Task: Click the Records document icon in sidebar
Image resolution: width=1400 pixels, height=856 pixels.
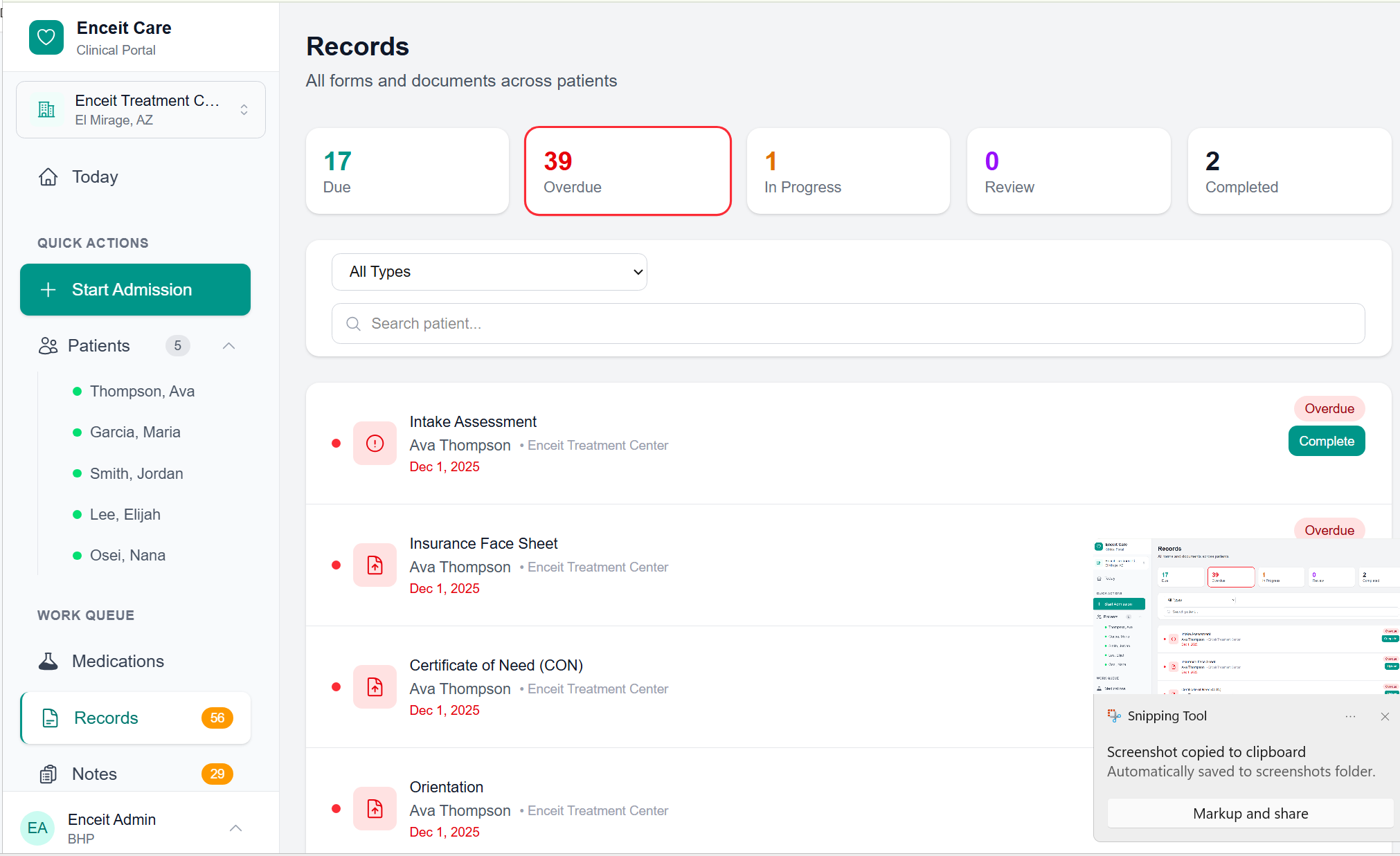Action: click(x=51, y=718)
